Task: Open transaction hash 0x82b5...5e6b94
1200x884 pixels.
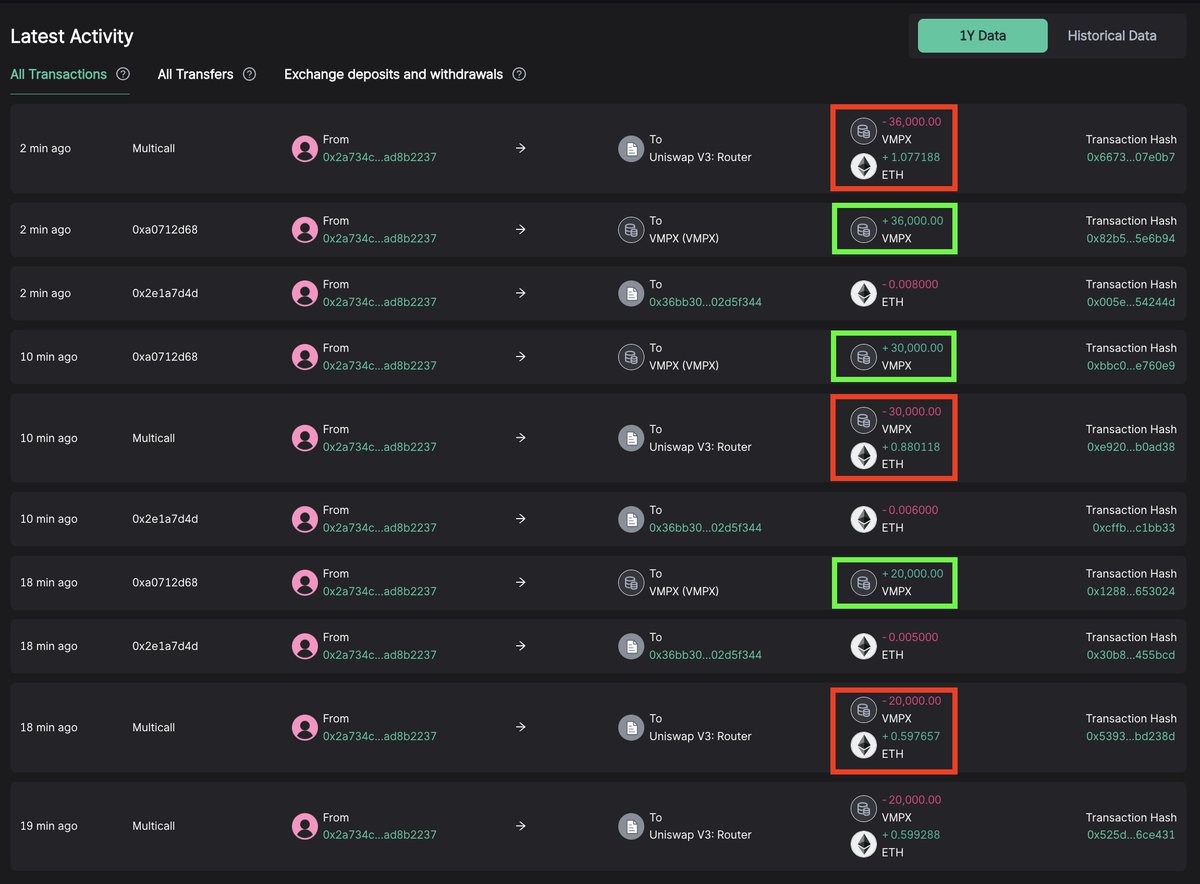Action: tap(1130, 239)
